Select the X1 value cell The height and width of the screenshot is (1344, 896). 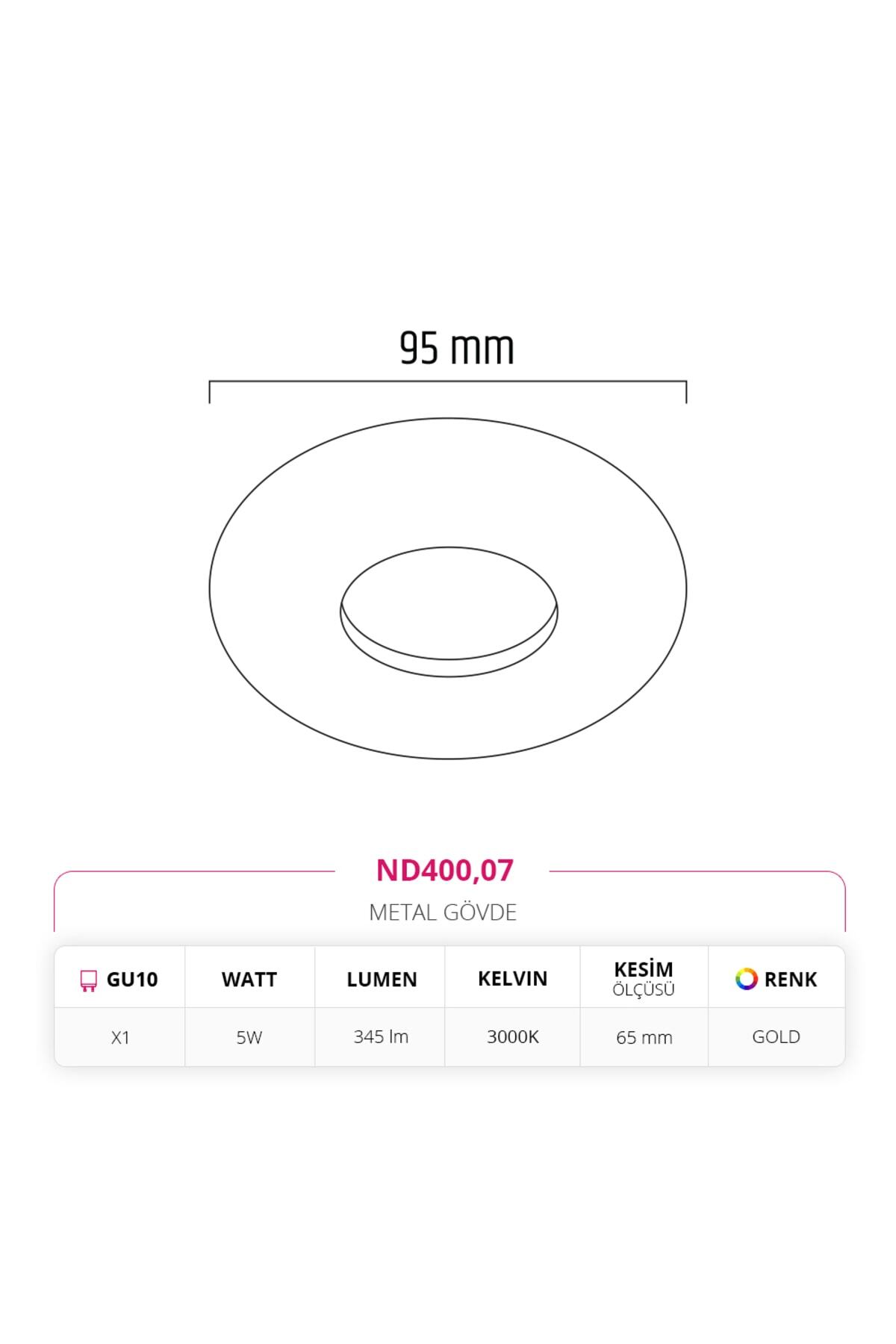120,1038
